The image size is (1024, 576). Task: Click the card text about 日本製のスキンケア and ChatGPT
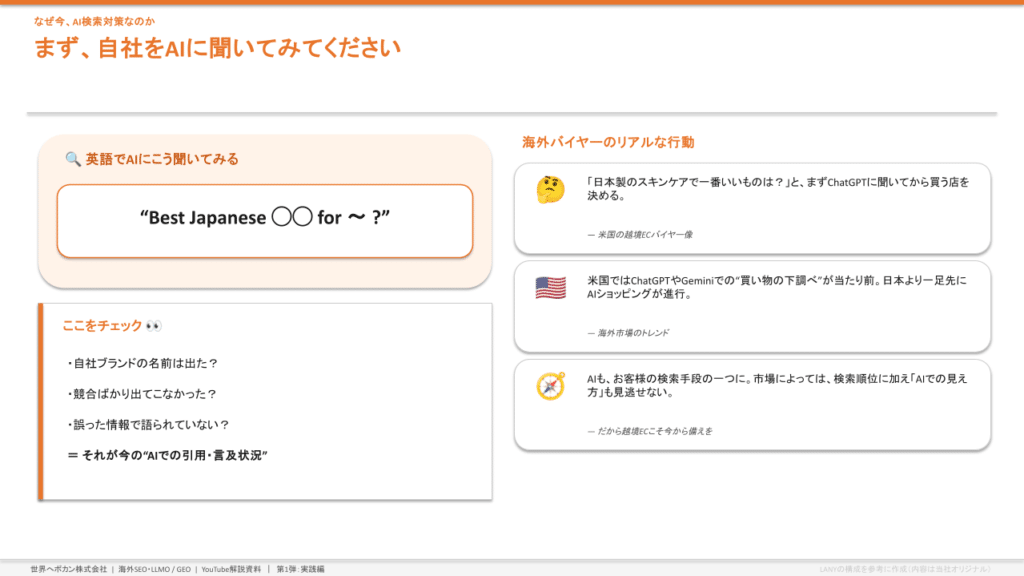click(778, 189)
